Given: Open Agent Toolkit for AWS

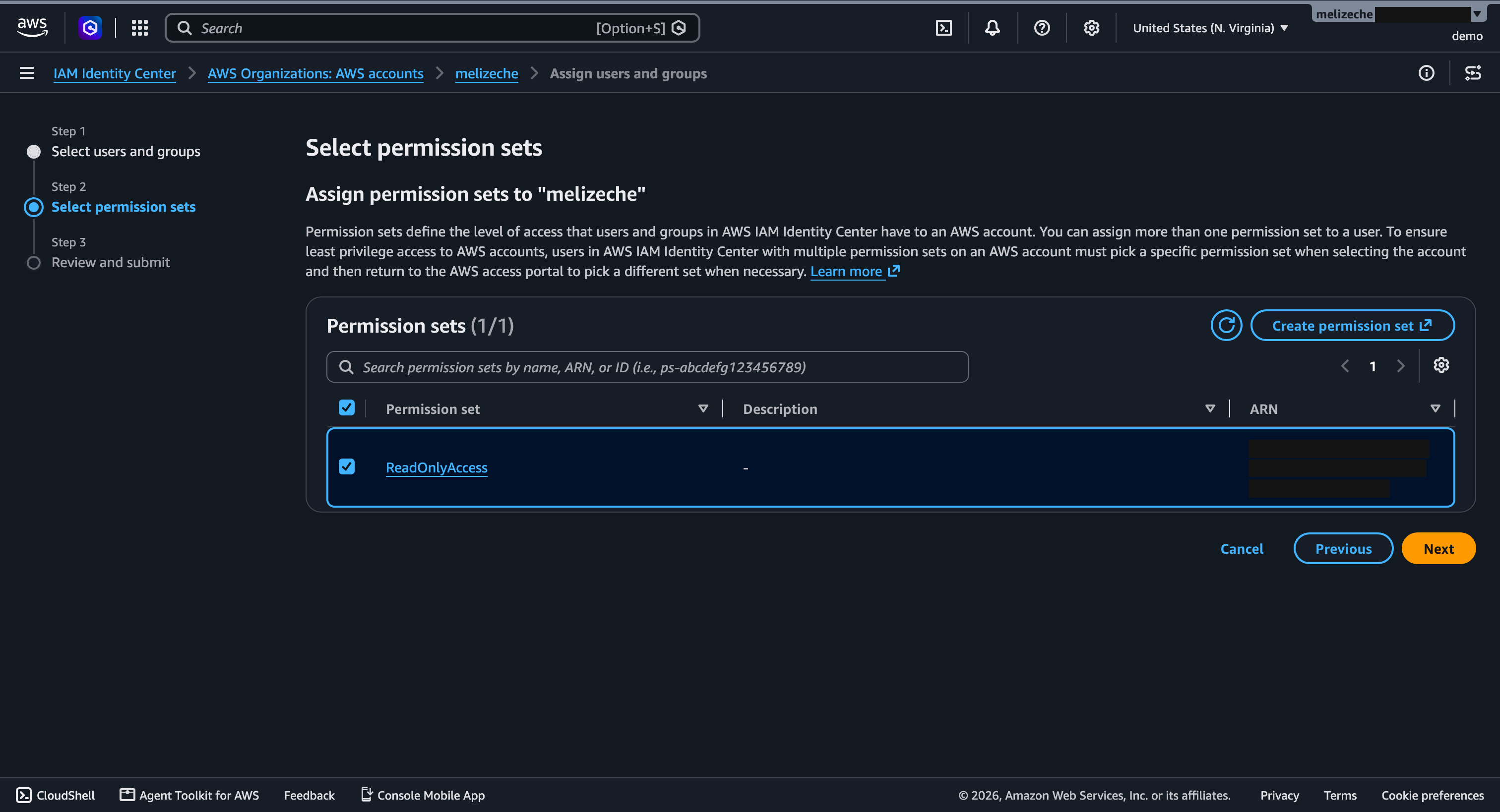Looking at the screenshot, I should click(x=189, y=795).
